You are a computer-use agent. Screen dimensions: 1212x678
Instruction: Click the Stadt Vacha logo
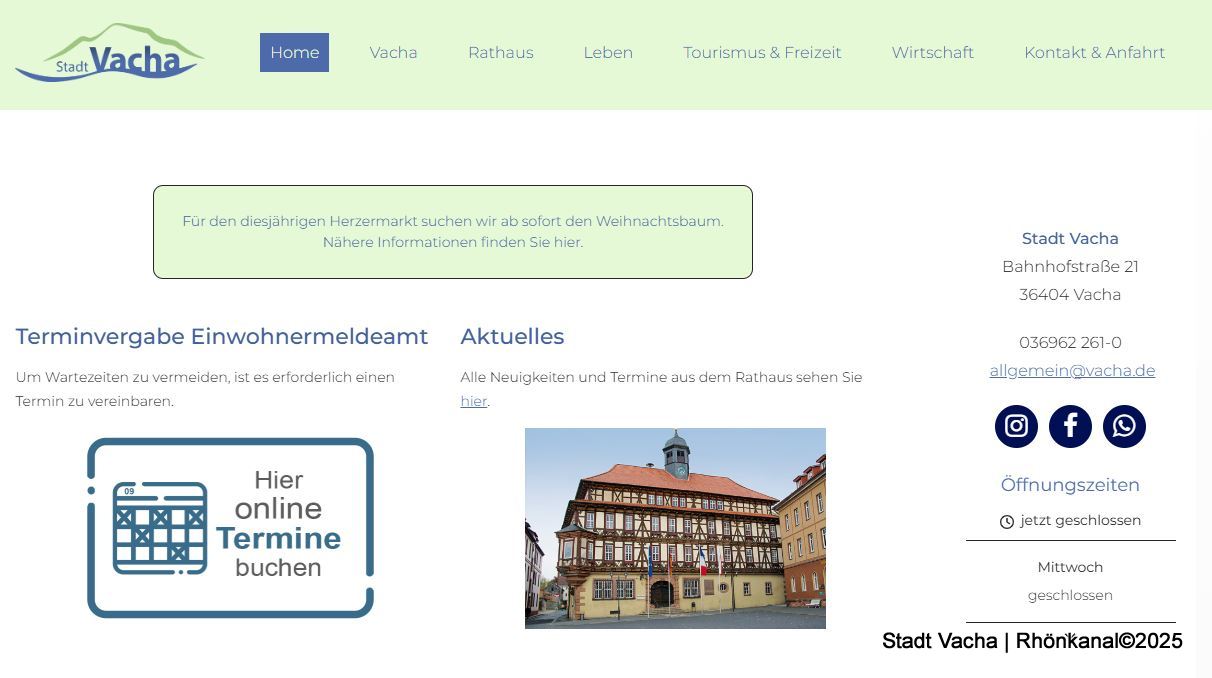pos(110,53)
